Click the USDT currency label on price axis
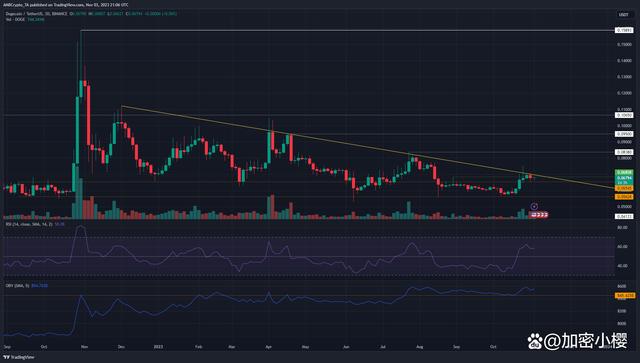This screenshot has width=640, height=363. pos(623,15)
